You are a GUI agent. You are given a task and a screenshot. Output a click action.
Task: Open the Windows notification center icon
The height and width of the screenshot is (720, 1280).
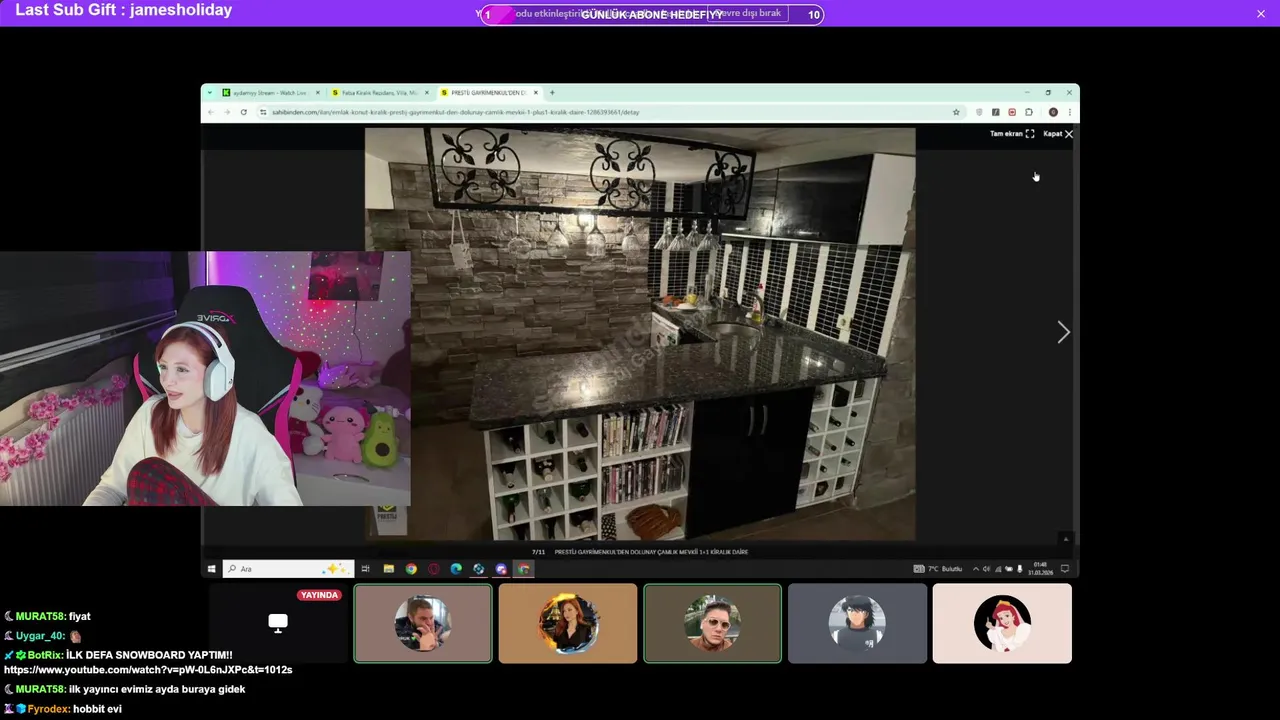tap(1065, 569)
